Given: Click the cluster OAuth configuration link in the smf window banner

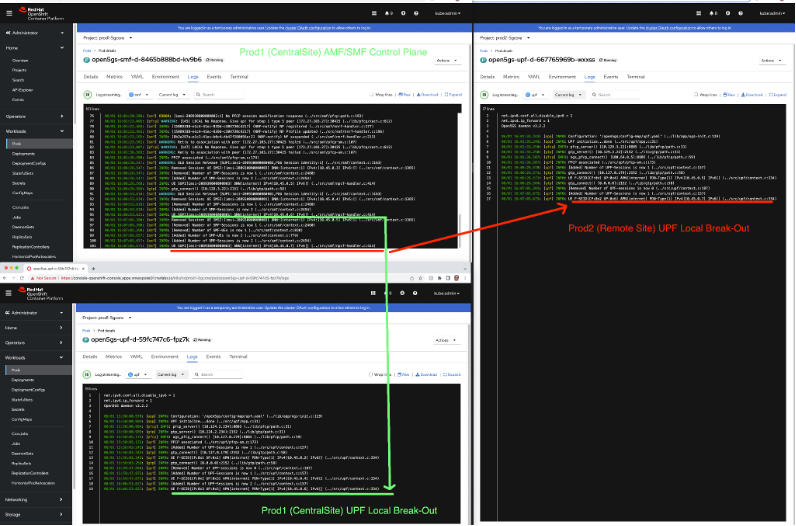Looking at the screenshot, I should click(300, 26).
